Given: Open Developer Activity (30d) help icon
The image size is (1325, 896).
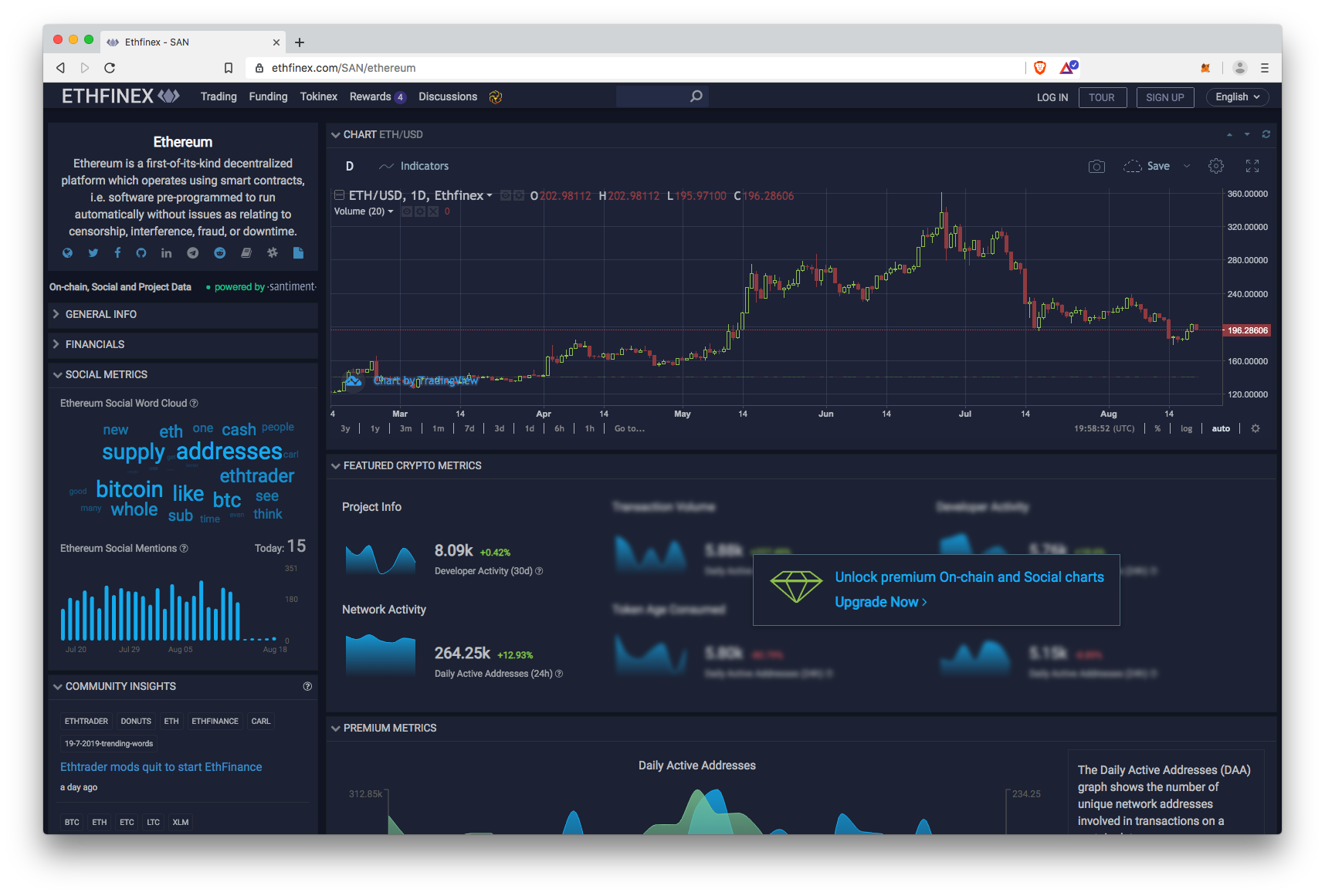Looking at the screenshot, I should 539,571.
